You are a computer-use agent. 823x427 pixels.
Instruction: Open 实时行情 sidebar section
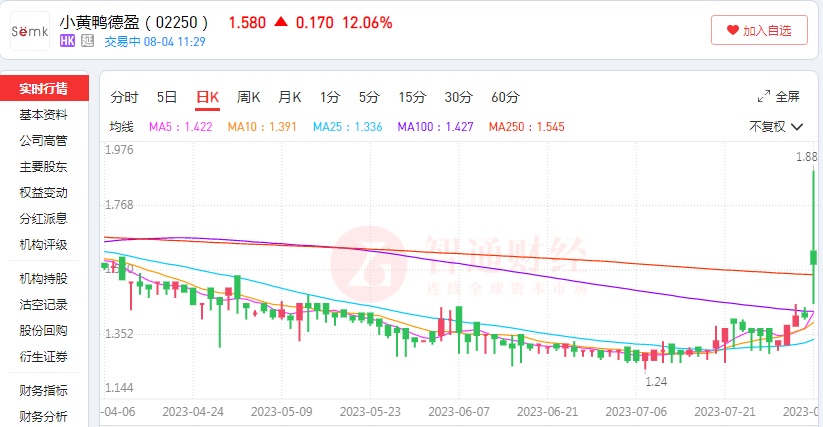click(44, 88)
